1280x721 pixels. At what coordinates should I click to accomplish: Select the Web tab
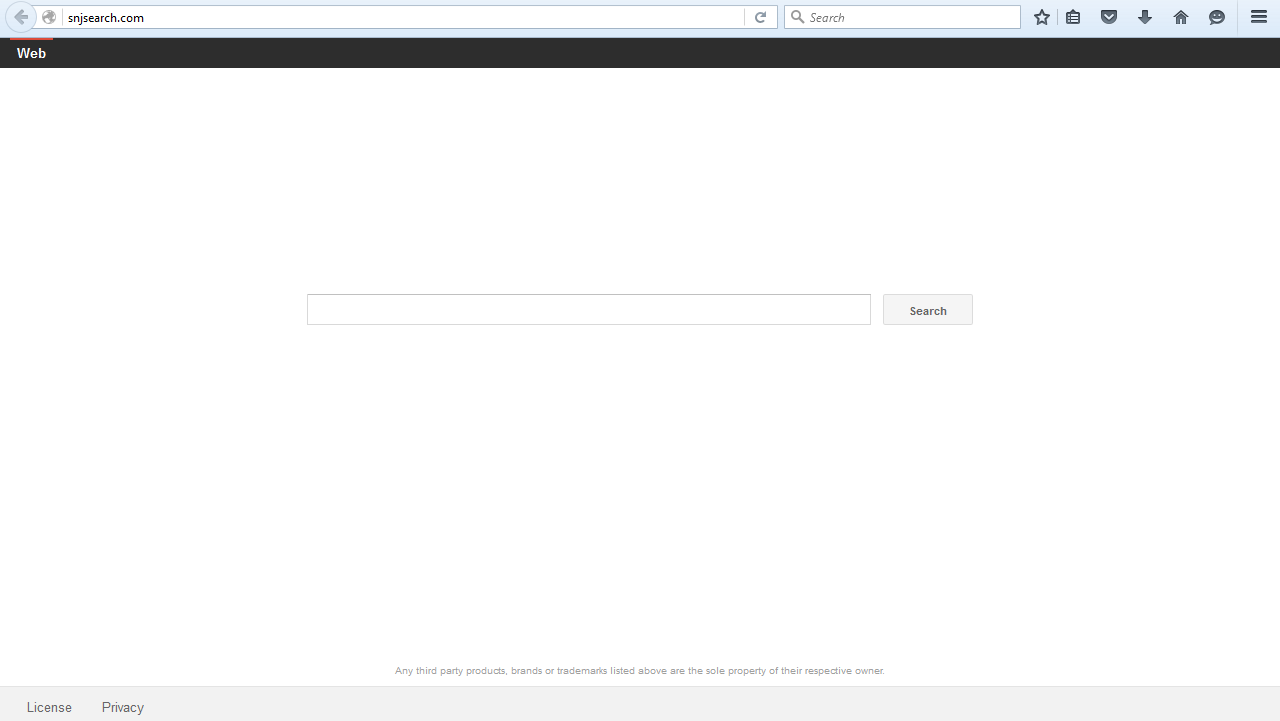click(31, 53)
